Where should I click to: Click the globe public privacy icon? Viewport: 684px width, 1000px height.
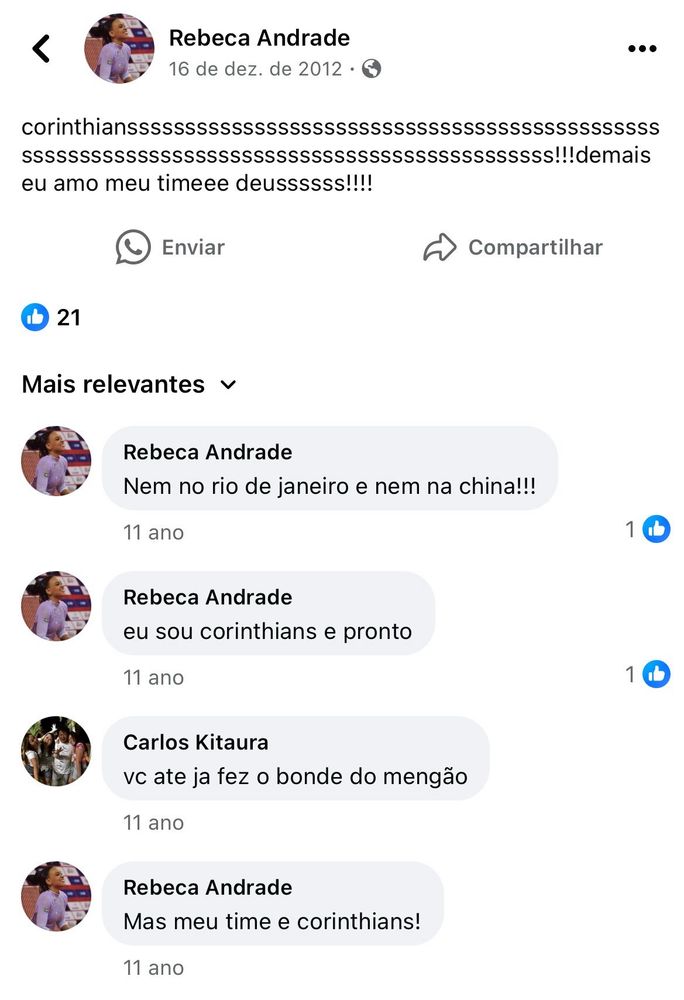click(372, 68)
